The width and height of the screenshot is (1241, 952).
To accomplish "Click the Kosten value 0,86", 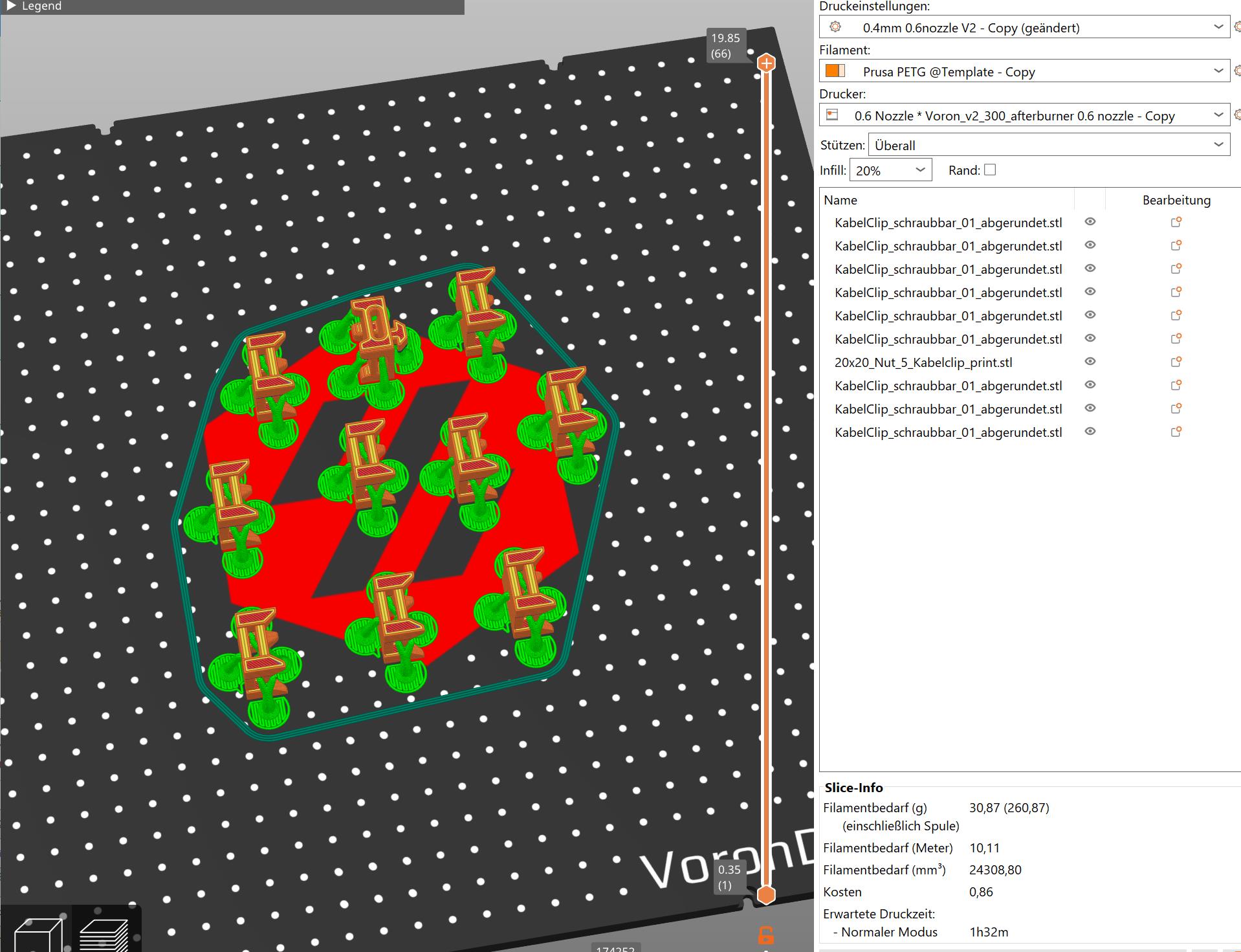I will 981,892.
